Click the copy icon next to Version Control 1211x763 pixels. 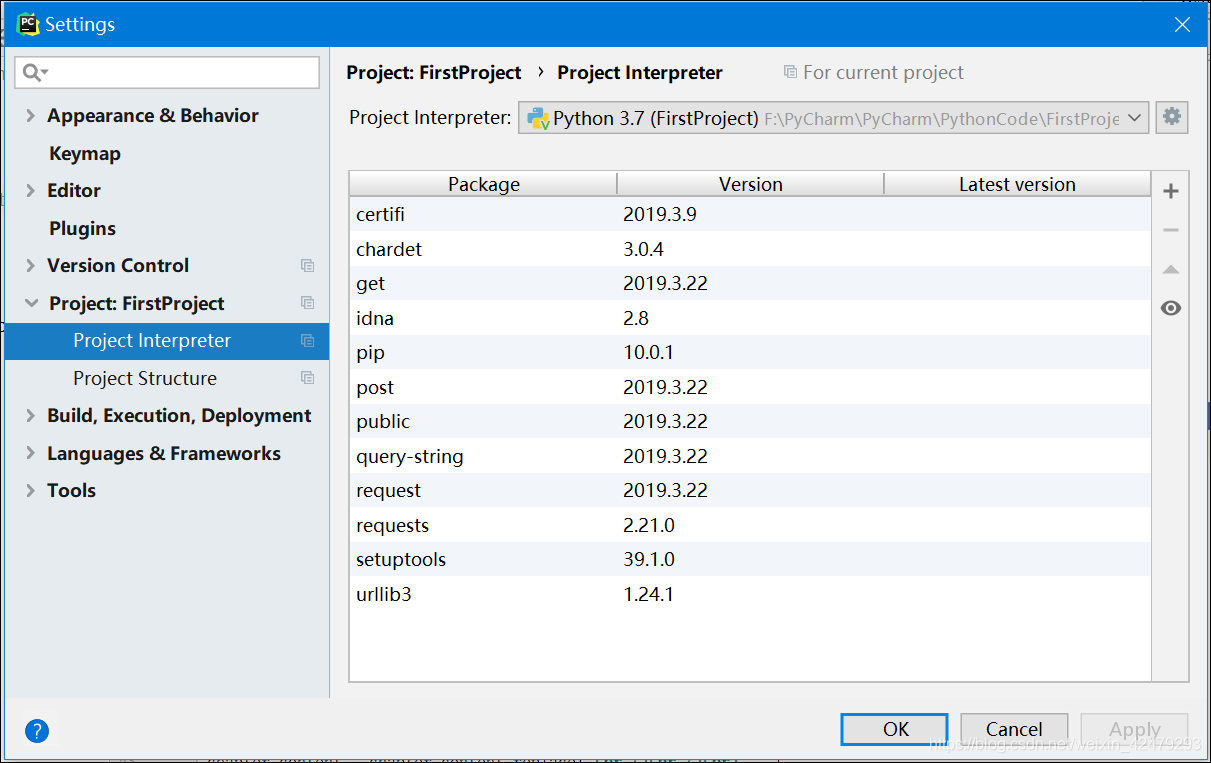[308, 266]
